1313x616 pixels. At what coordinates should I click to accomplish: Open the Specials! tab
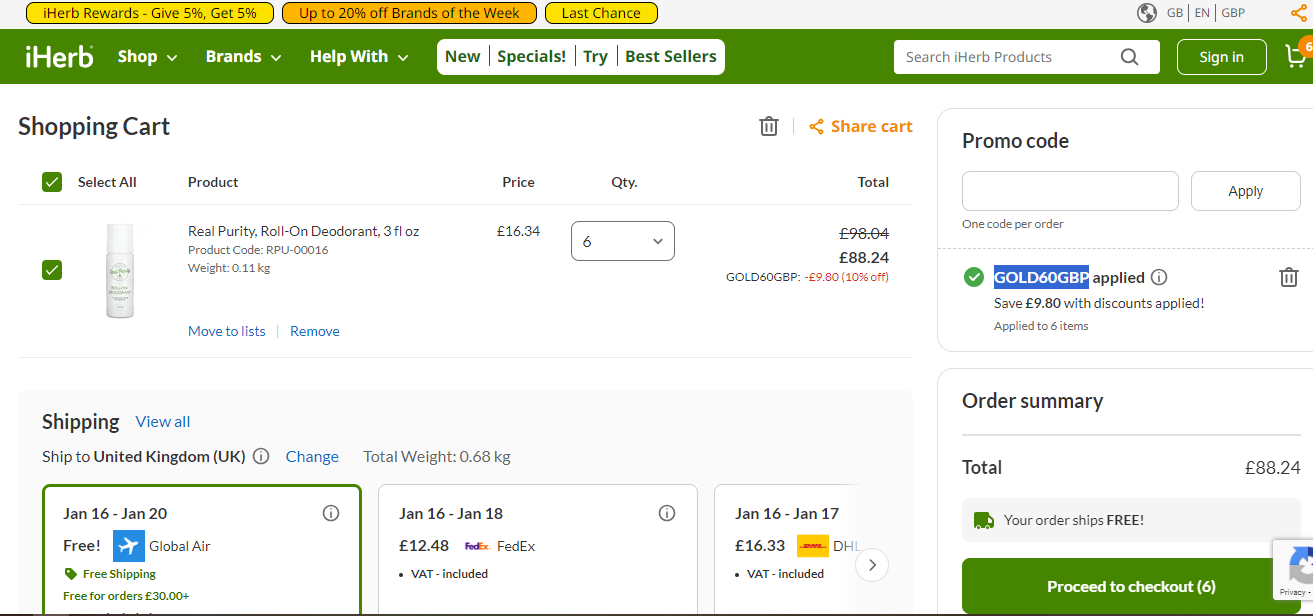tap(532, 57)
